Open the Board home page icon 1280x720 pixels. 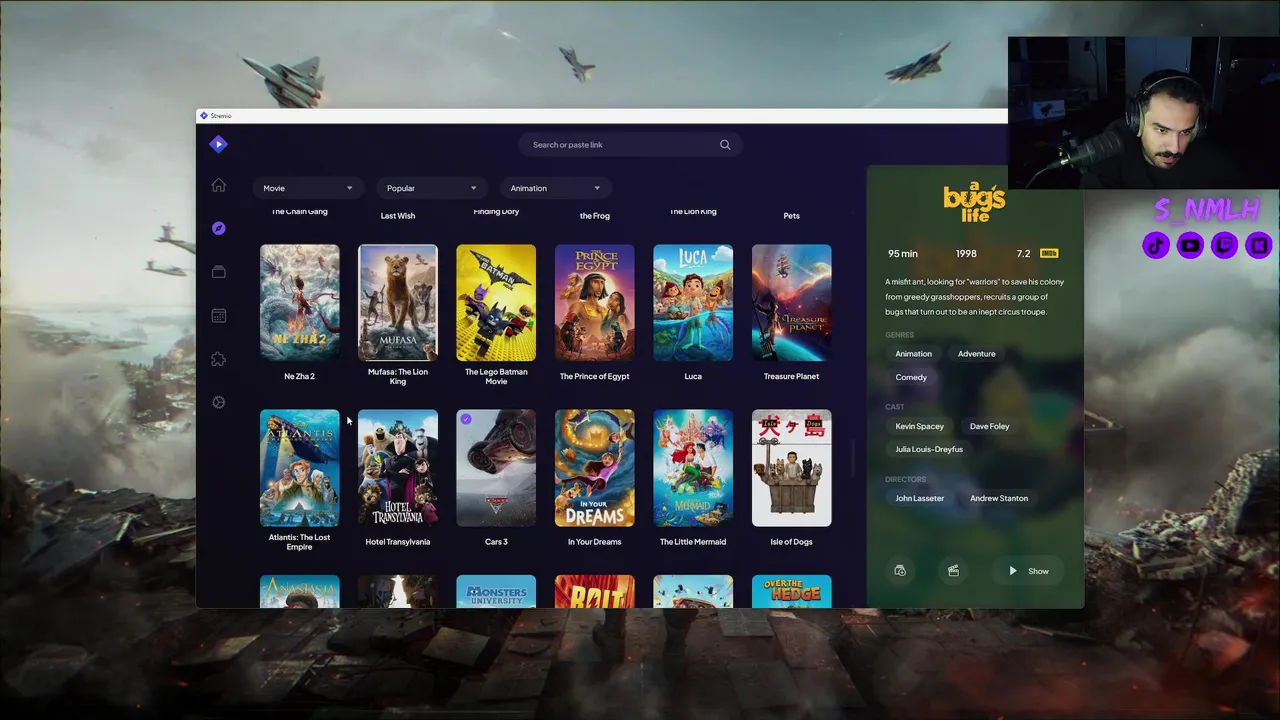(218, 185)
